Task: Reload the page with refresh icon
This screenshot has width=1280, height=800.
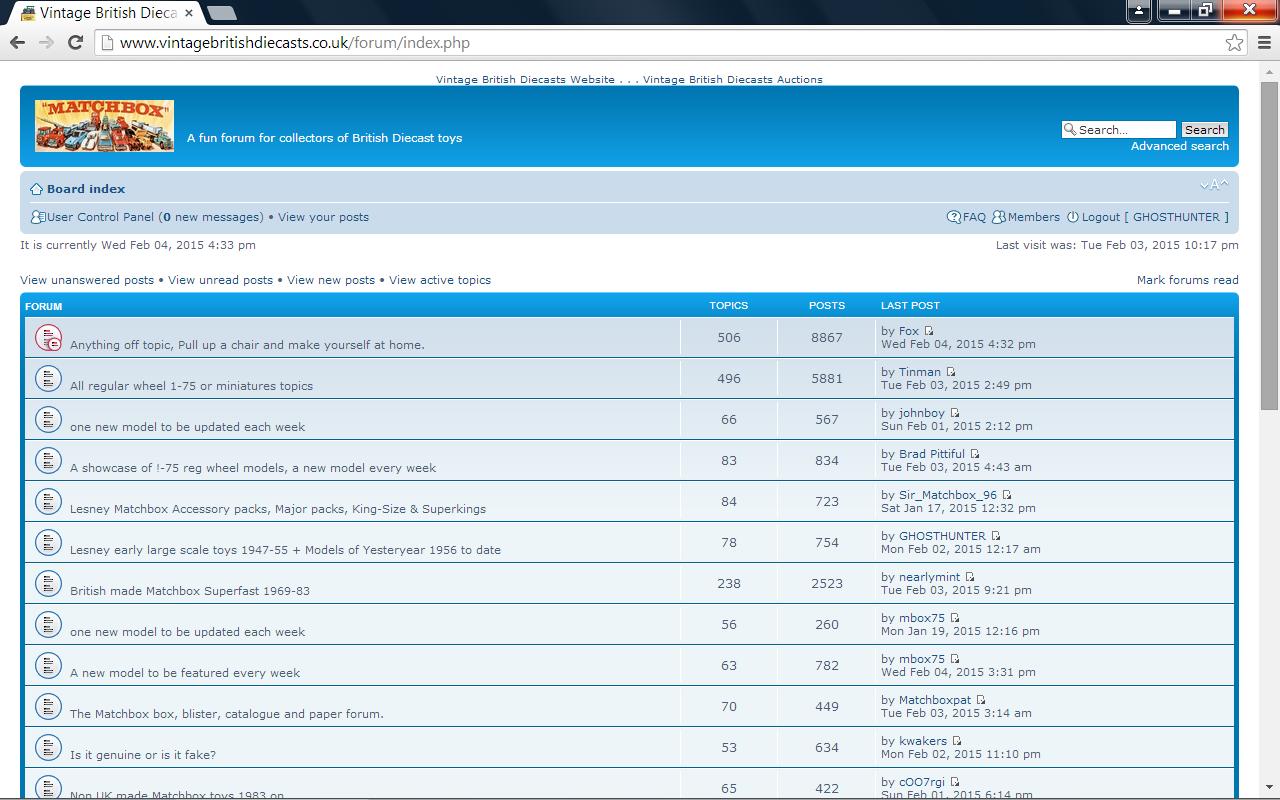Action: tap(75, 43)
